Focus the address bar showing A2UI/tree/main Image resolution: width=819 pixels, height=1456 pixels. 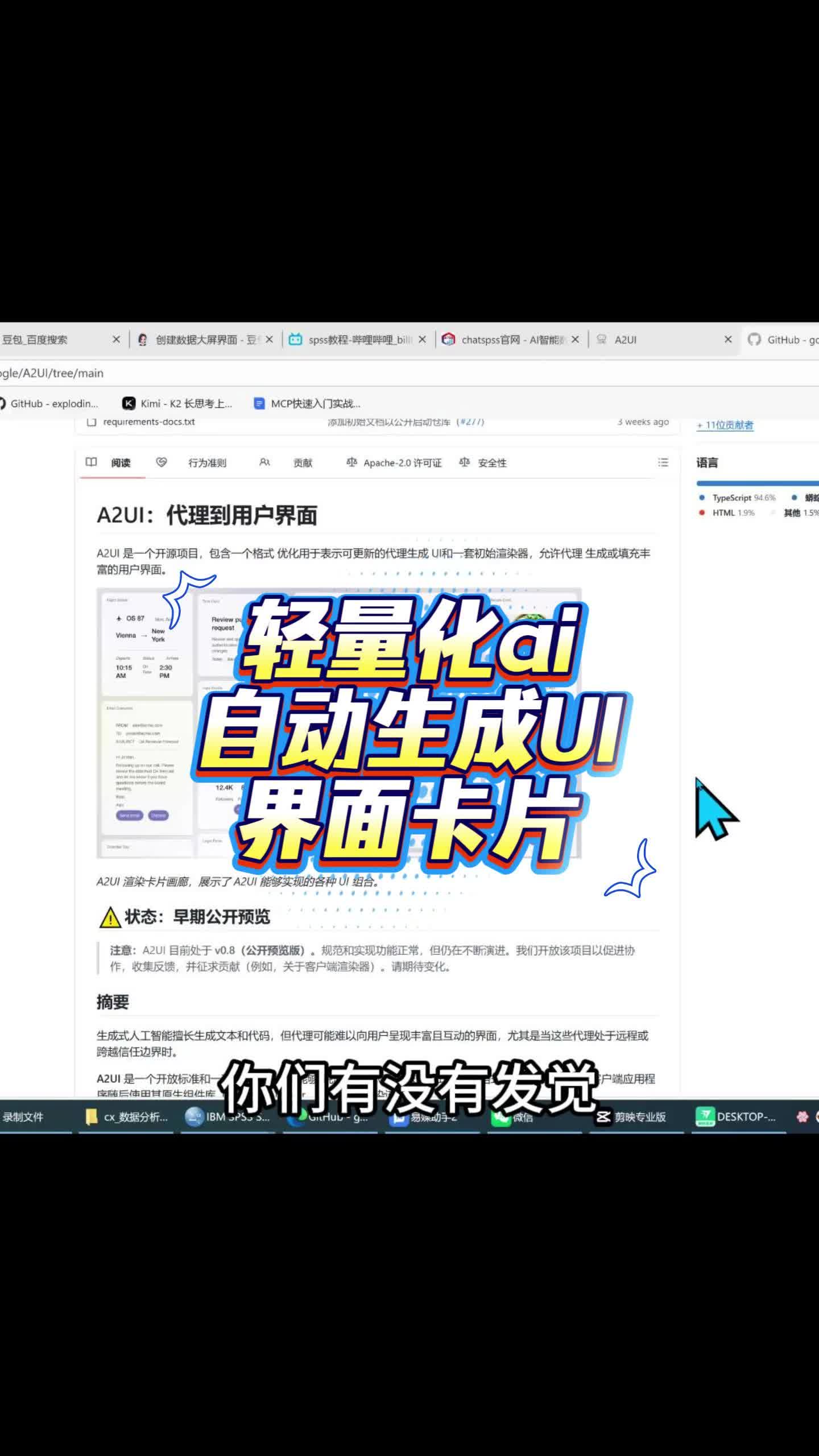[x=409, y=373]
